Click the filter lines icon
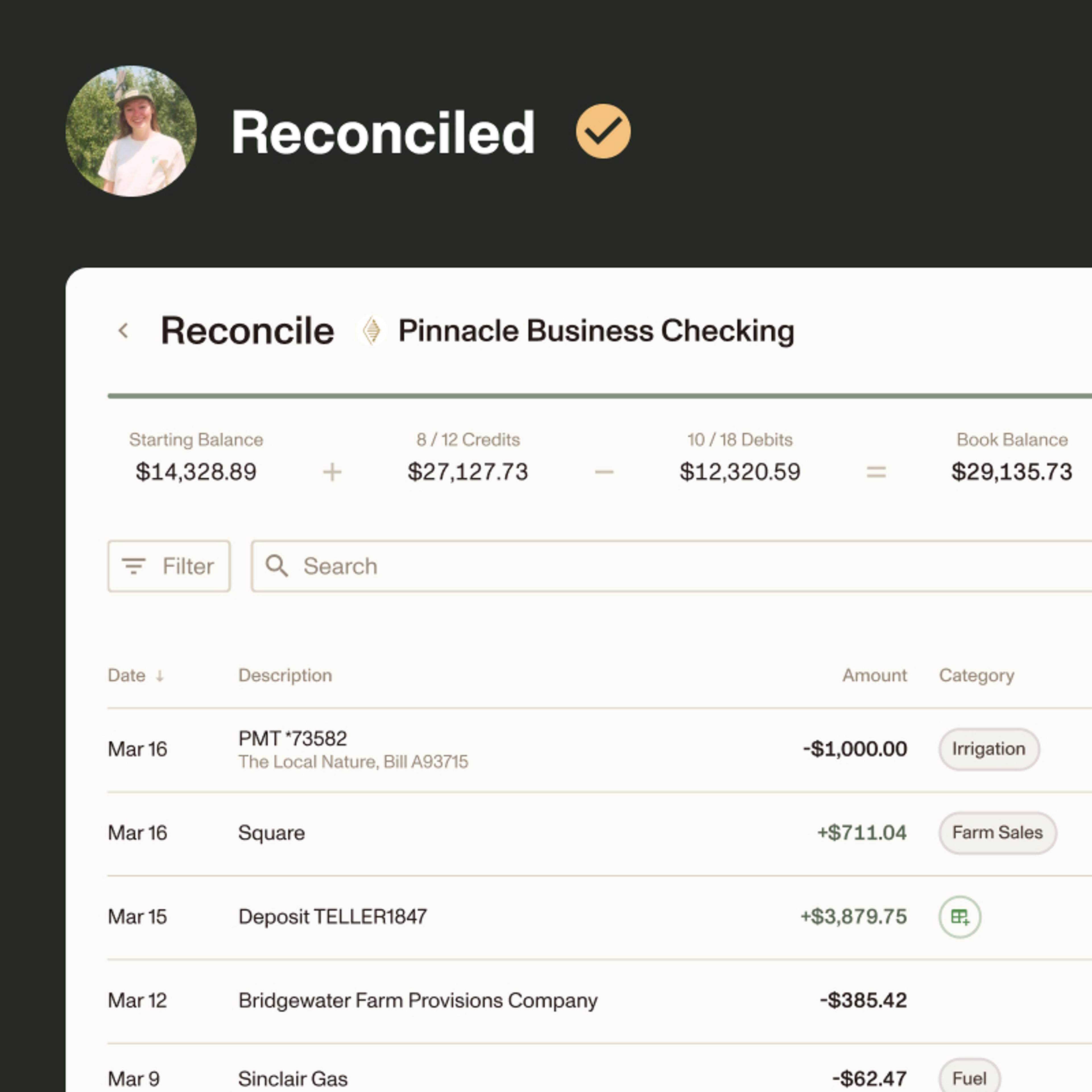The height and width of the screenshot is (1092, 1092). click(134, 566)
